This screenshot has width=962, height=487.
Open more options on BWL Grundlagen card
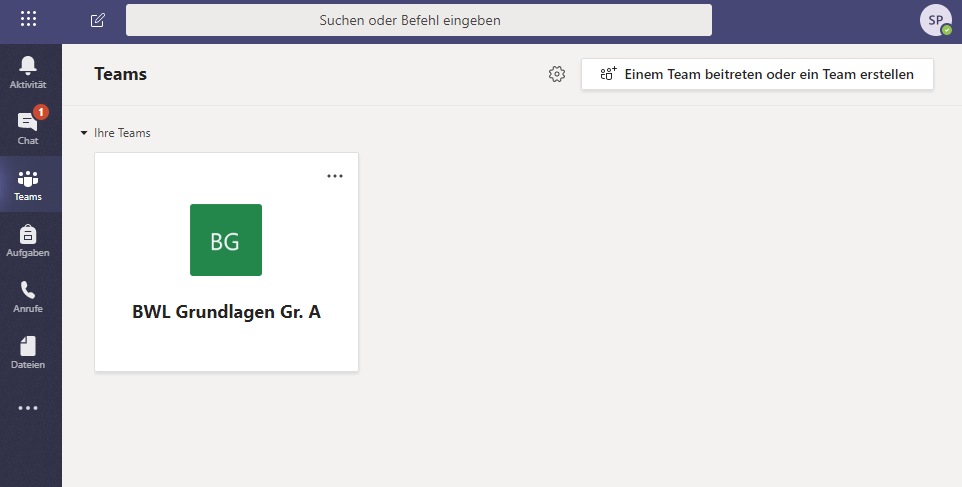click(x=335, y=176)
